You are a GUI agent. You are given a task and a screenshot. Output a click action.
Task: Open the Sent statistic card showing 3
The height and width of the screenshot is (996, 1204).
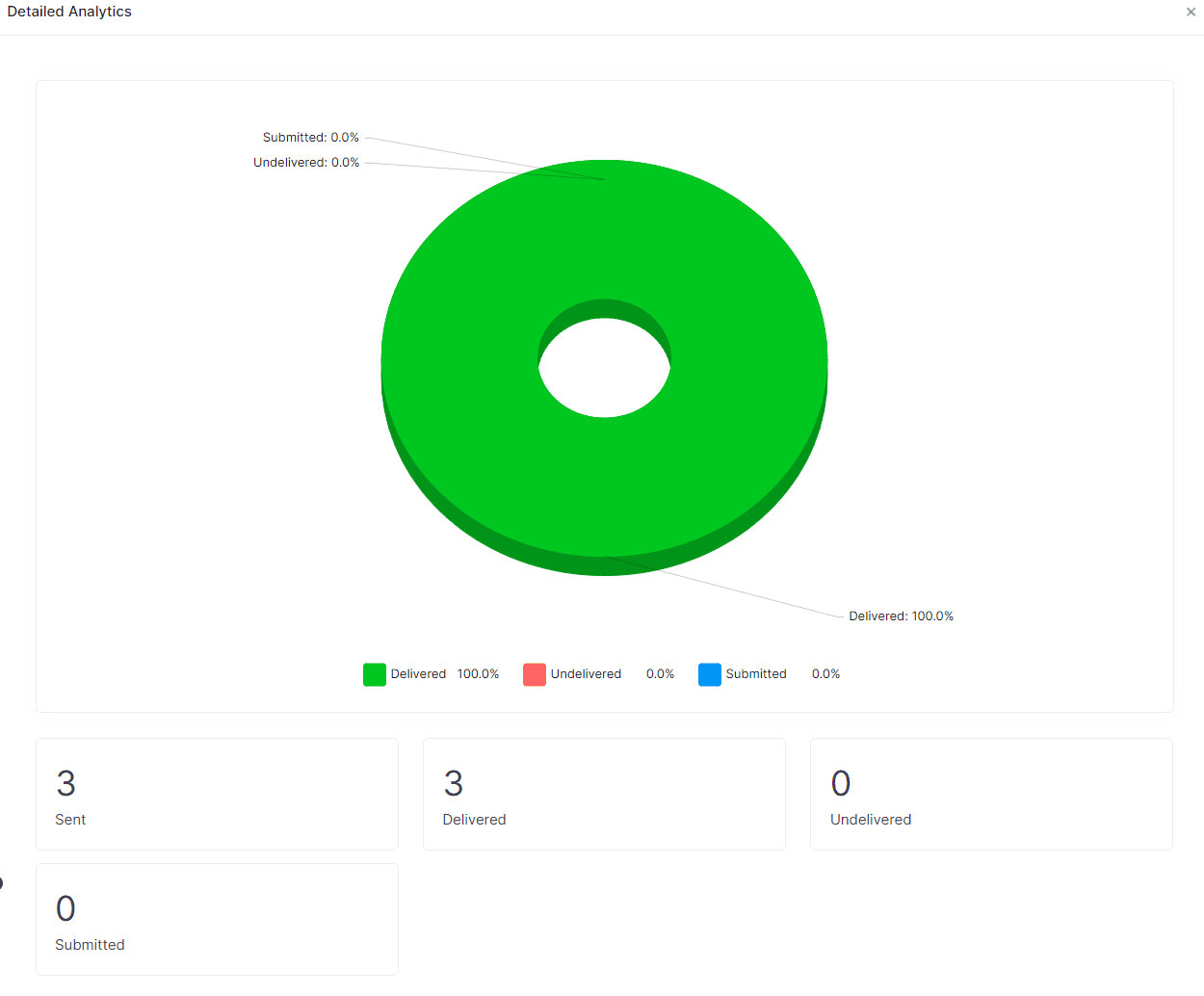pyautogui.click(x=217, y=794)
